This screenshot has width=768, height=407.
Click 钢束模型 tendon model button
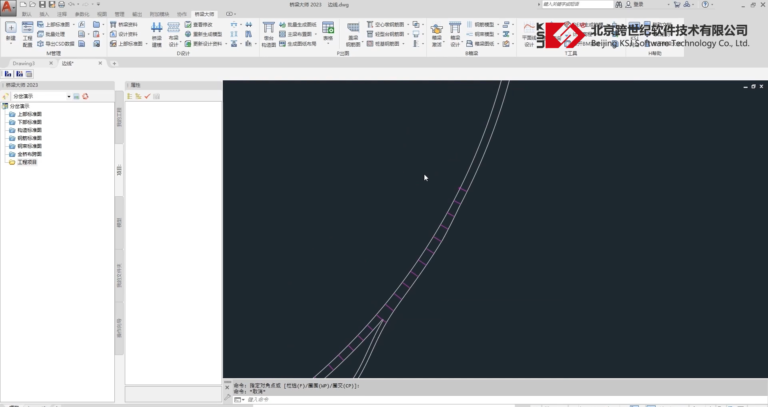480,34
